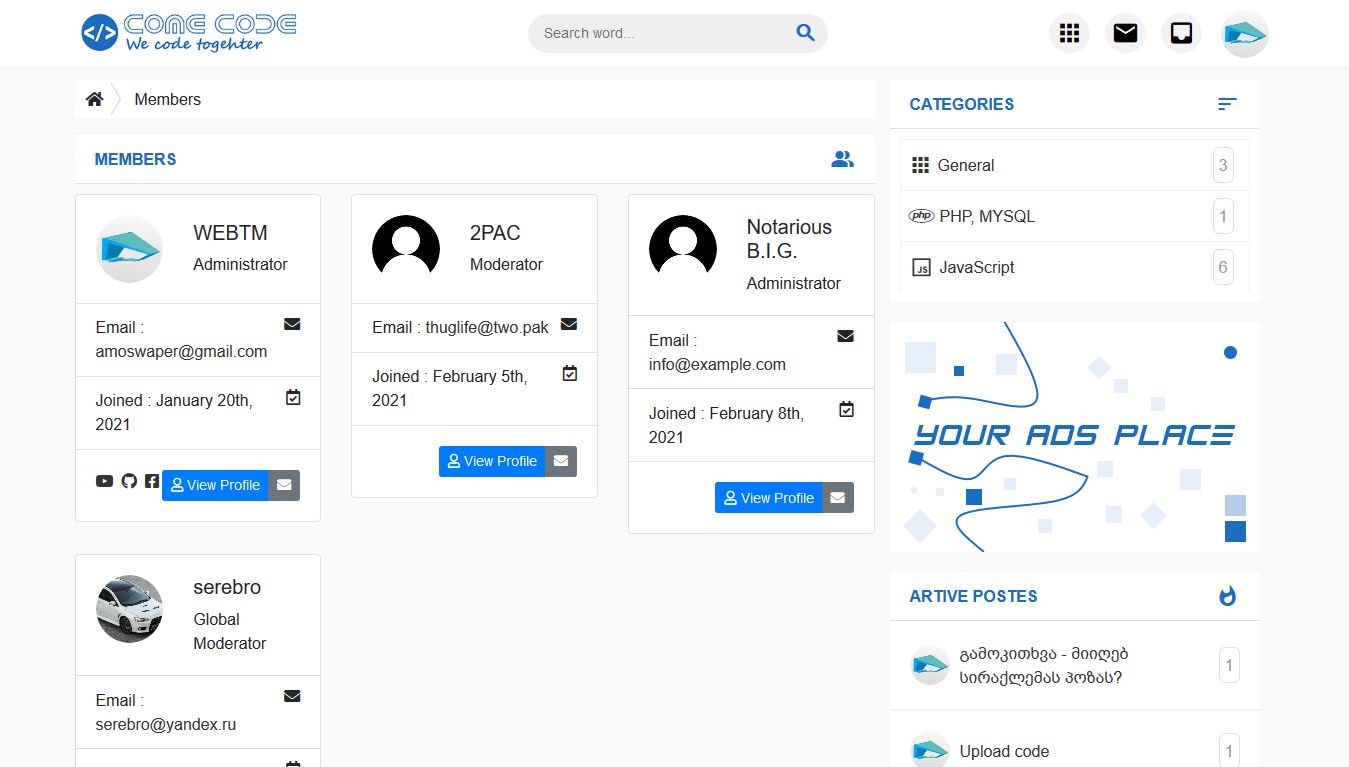
Task: Click serebro's car avatar
Action: (129, 609)
